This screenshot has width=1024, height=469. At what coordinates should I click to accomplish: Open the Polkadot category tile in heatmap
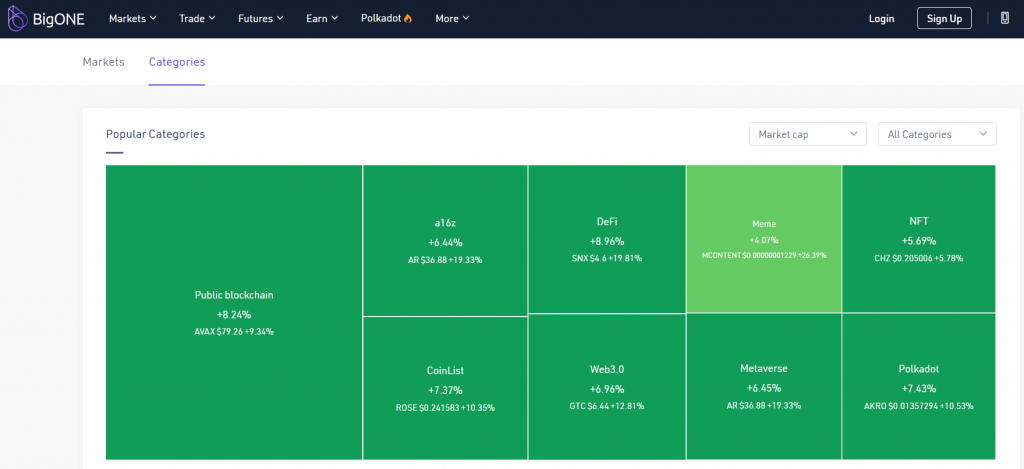(919, 387)
